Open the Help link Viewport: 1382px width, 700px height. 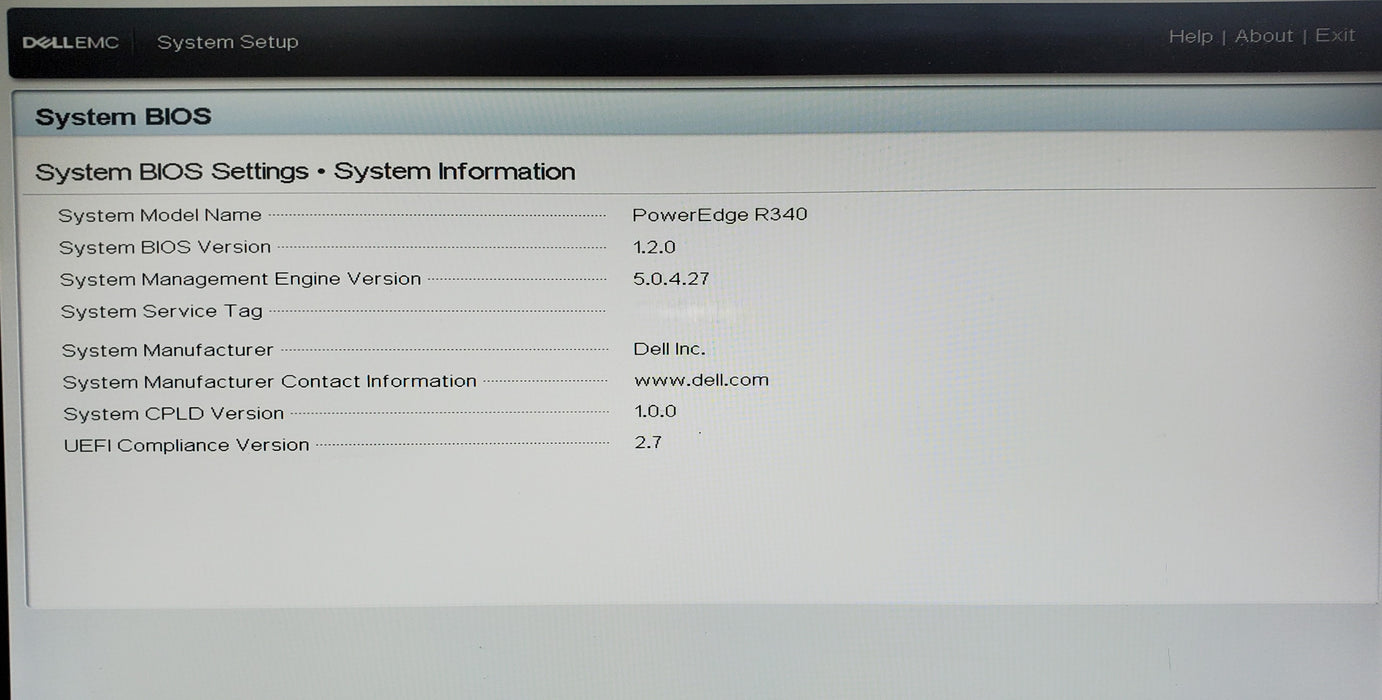(x=1190, y=37)
